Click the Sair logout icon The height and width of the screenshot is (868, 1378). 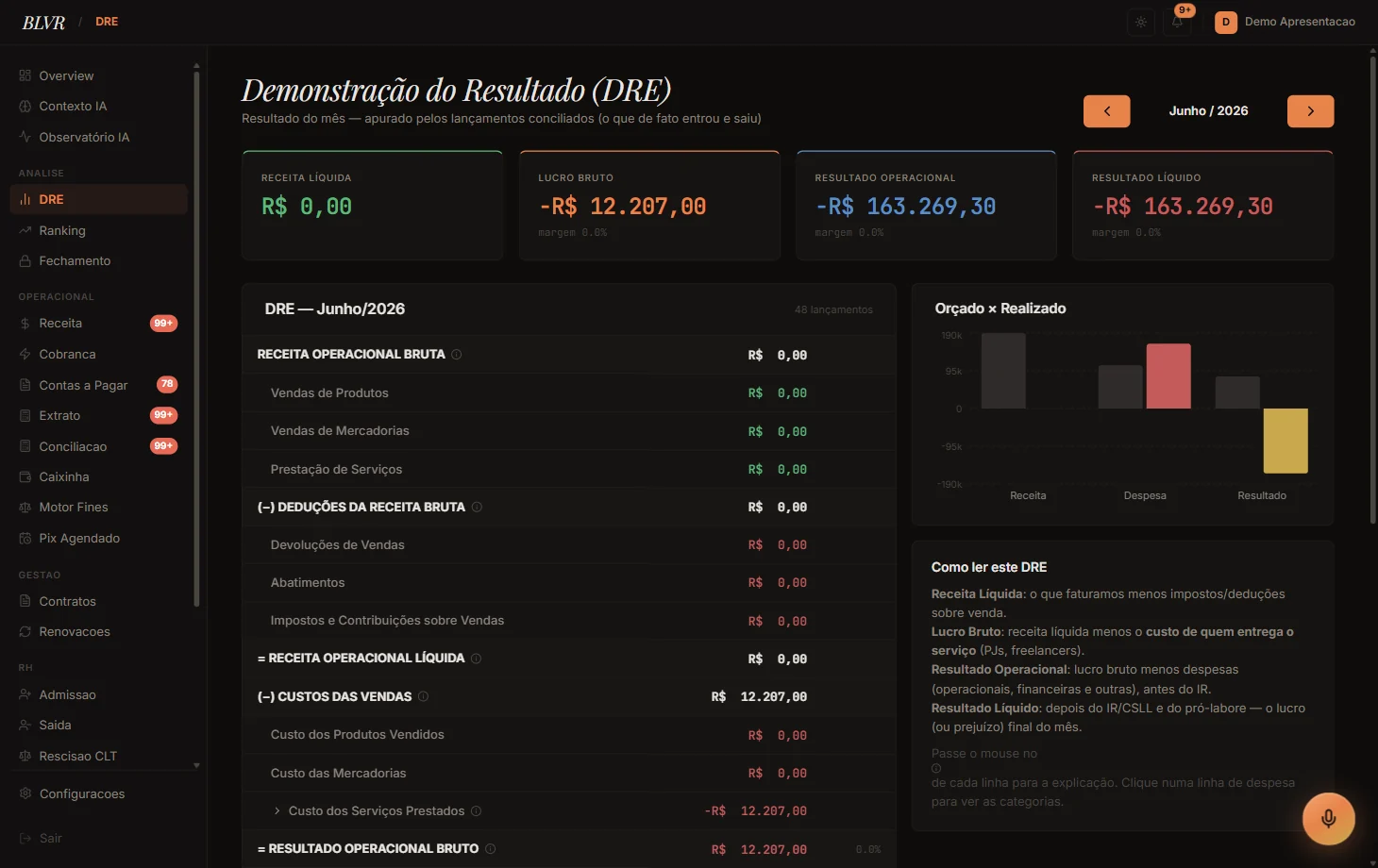[25, 838]
